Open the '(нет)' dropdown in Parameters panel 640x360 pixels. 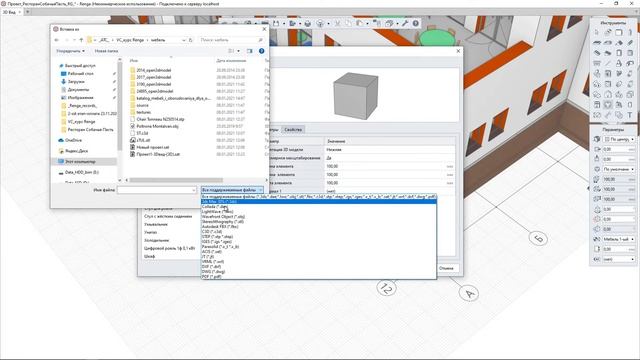pos(619,259)
